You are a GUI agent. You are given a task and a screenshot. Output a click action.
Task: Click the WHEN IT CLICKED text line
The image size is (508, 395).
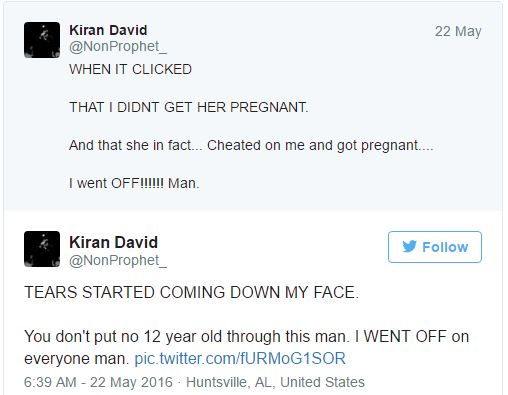pyautogui.click(x=130, y=69)
